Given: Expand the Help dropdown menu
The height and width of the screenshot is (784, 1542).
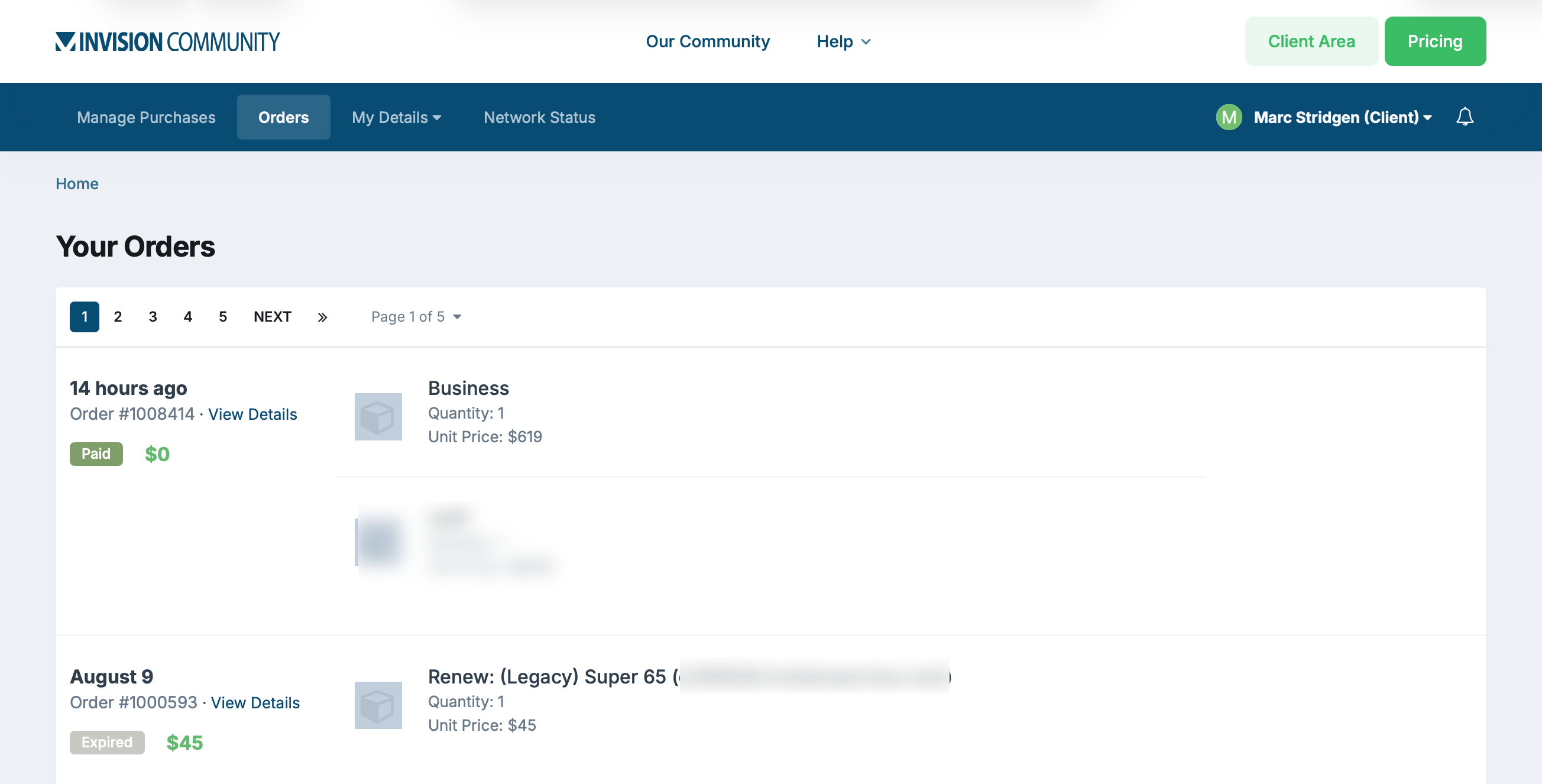Looking at the screenshot, I should (x=844, y=41).
